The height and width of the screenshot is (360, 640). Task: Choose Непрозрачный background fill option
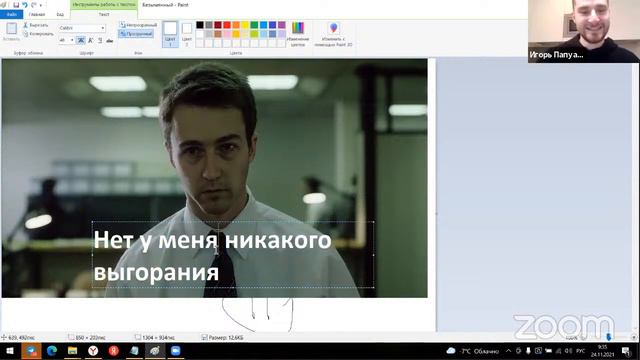coord(138,25)
